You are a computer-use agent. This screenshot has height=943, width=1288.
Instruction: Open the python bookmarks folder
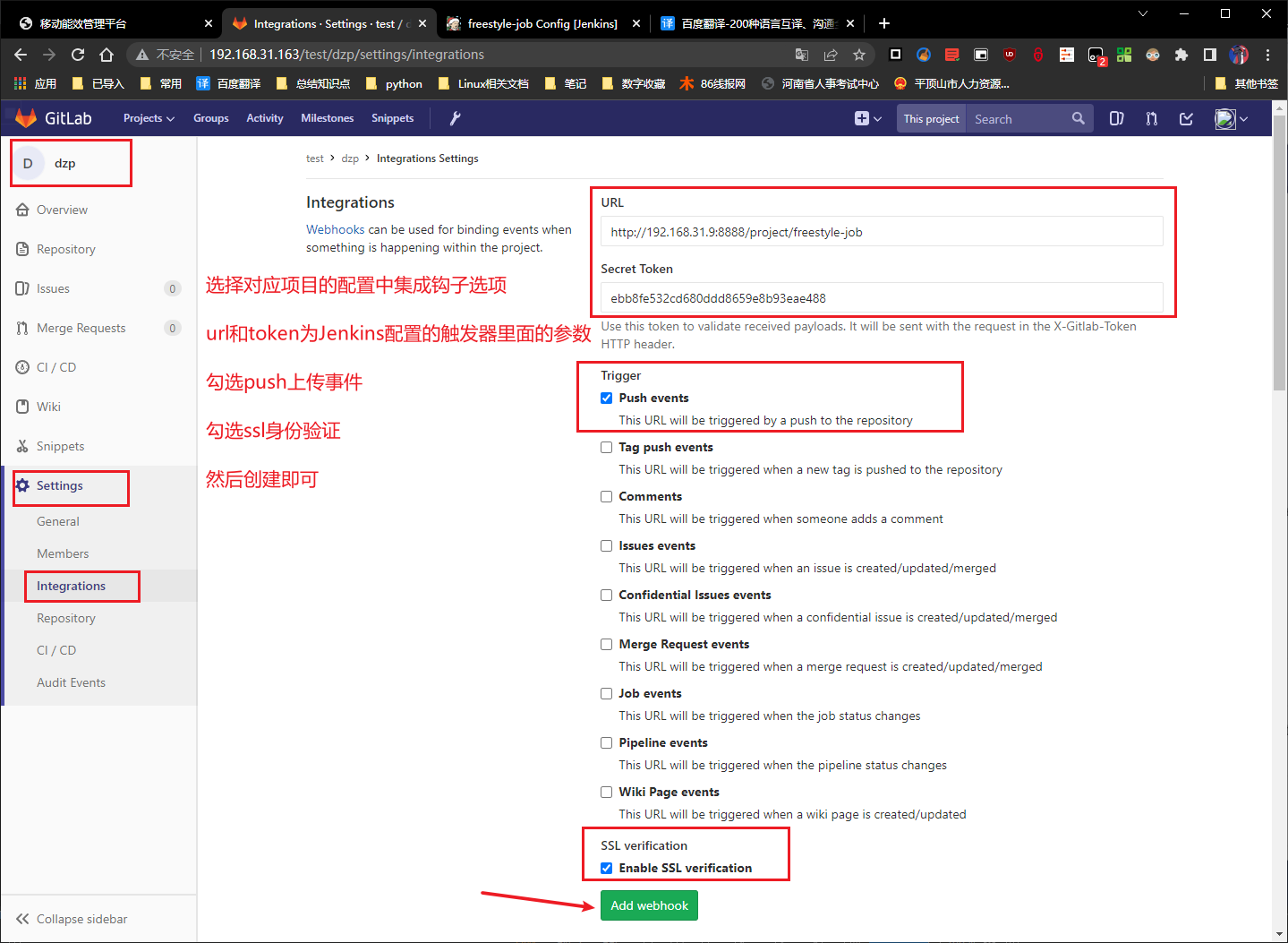(395, 83)
